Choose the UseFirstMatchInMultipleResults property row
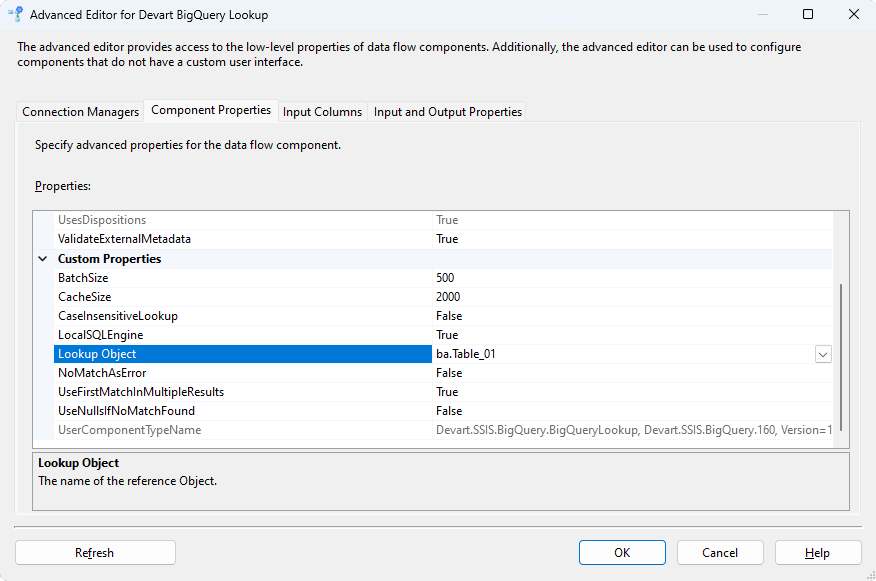 (242, 392)
